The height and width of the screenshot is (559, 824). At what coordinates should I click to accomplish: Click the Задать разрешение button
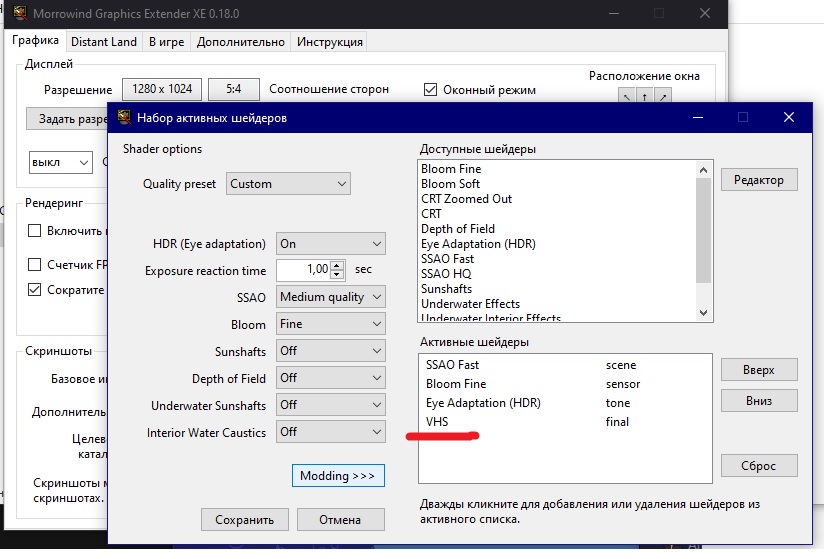pyautogui.click(x=67, y=119)
